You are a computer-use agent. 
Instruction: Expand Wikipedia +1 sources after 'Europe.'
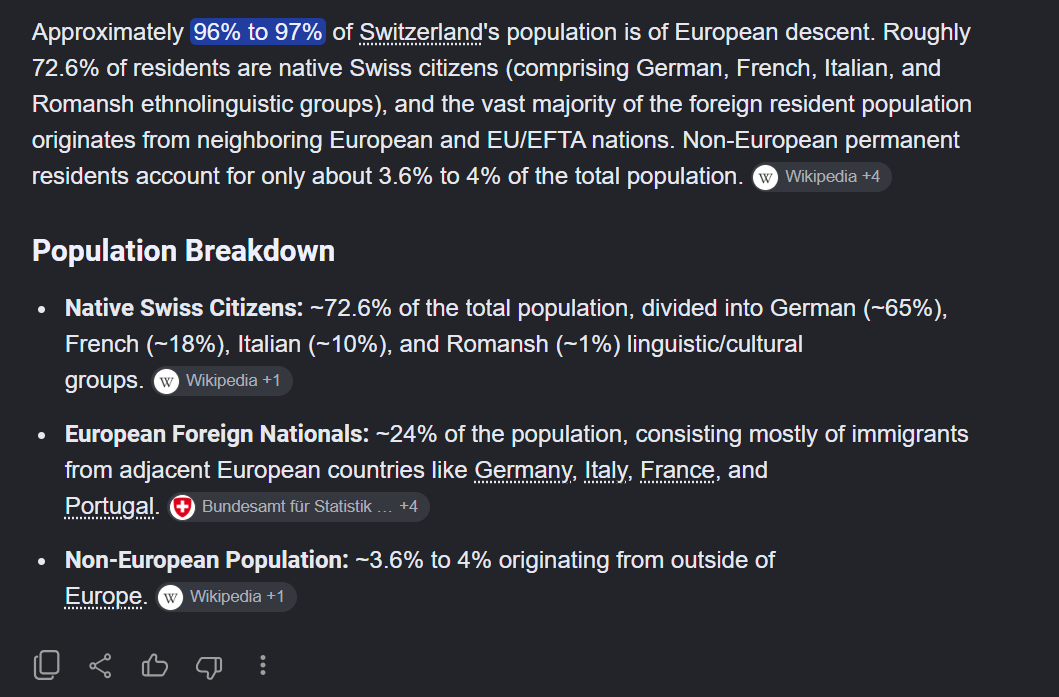point(226,597)
